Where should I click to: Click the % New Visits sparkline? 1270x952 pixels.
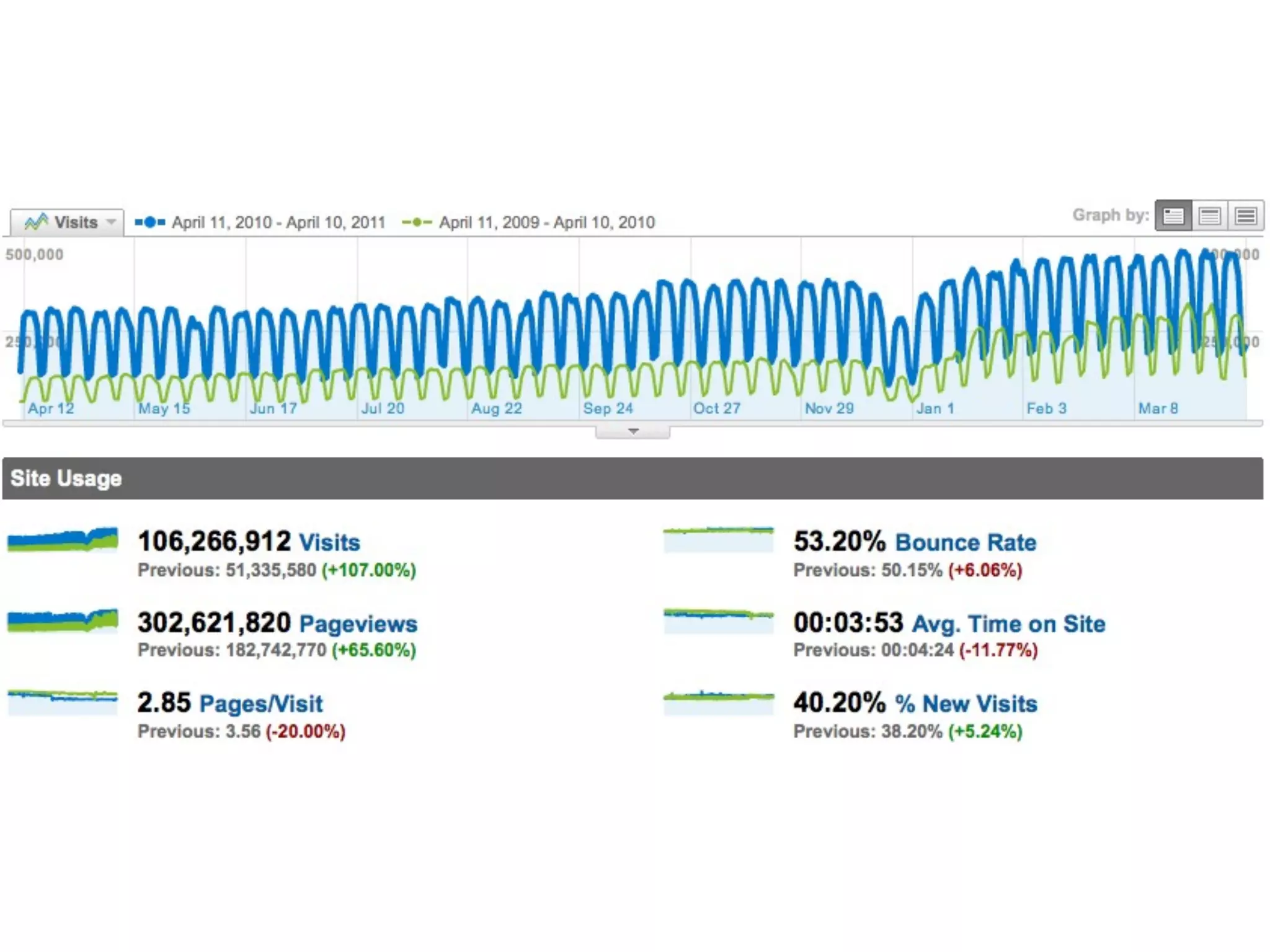click(718, 702)
